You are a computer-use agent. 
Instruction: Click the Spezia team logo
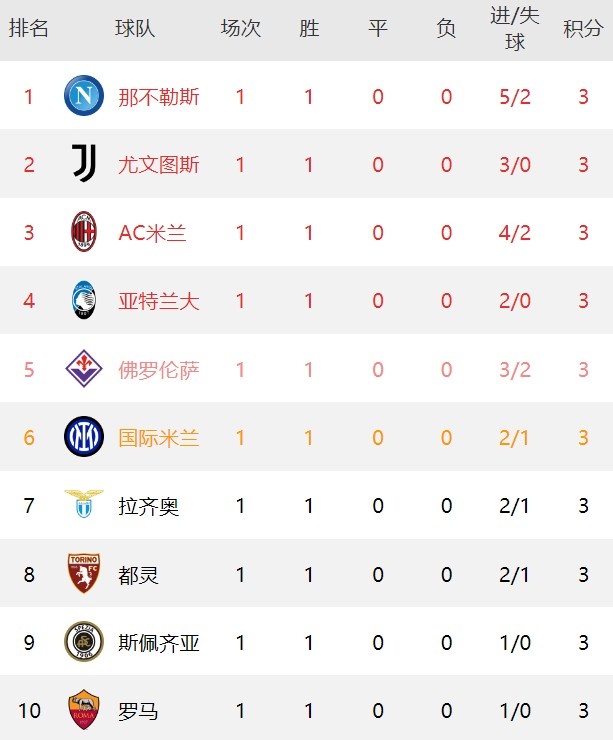pos(83,642)
